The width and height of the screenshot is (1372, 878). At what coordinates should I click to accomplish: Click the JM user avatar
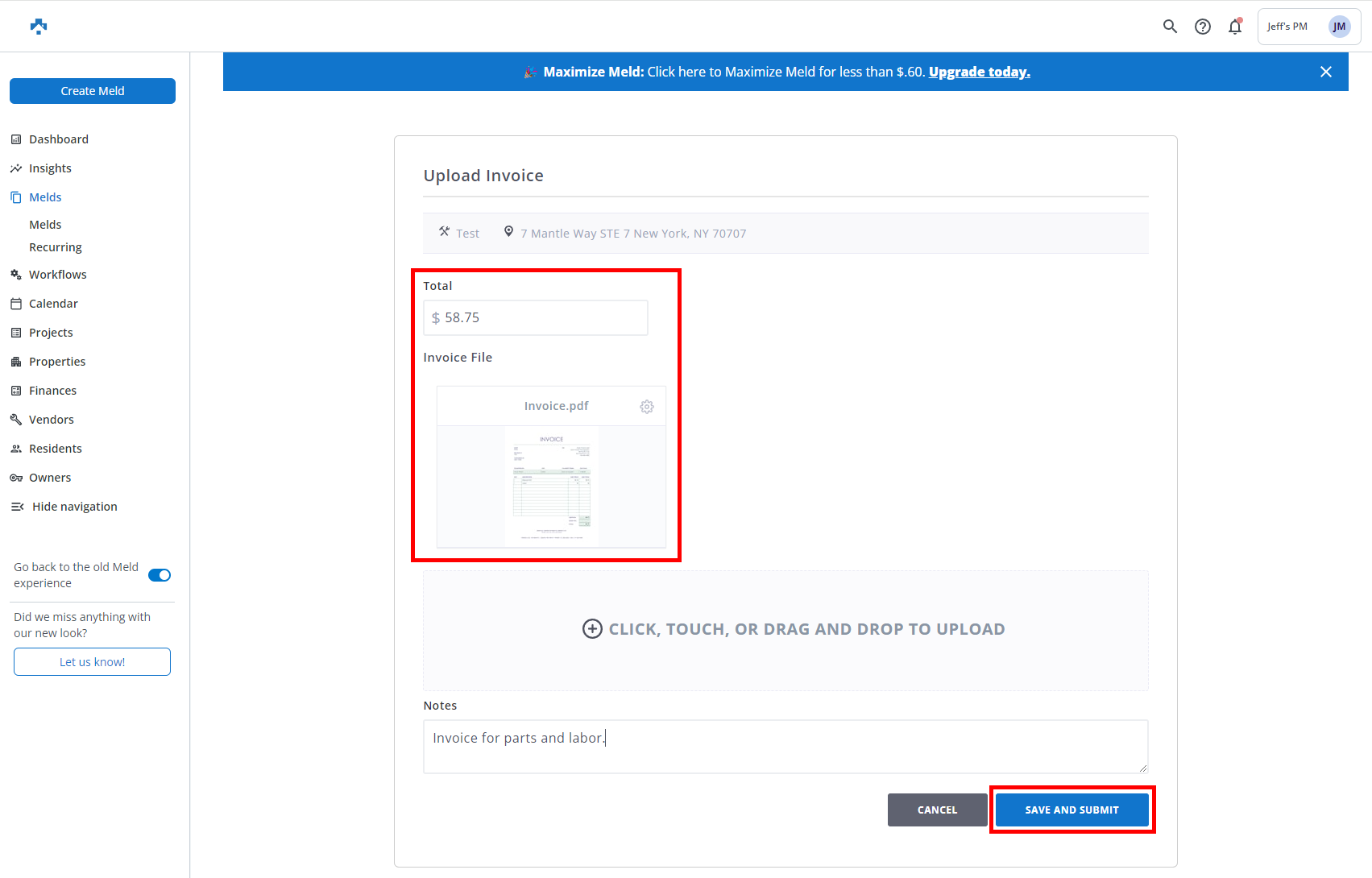point(1339,27)
